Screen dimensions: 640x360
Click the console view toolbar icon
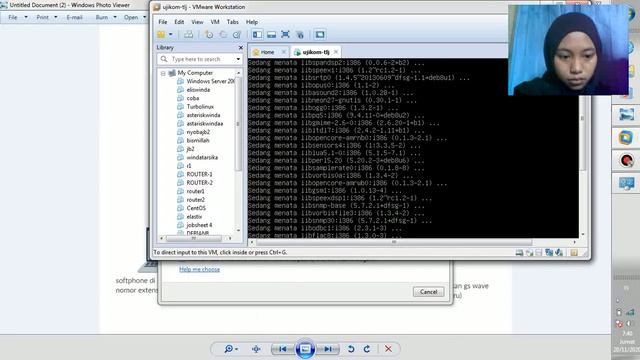[x=320, y=35]
